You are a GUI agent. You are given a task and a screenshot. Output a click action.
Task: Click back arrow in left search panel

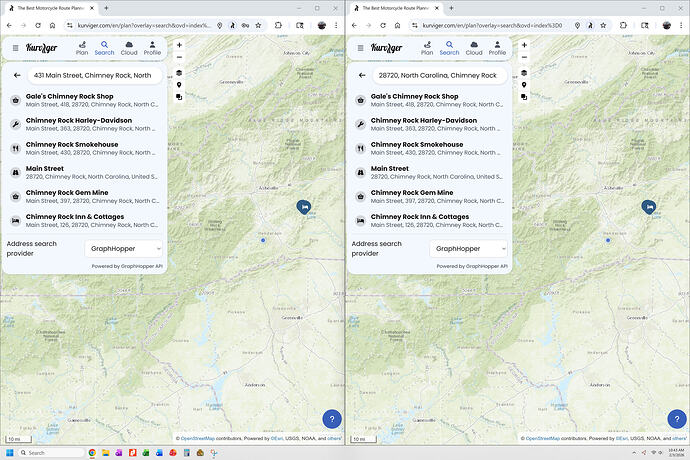(x=17, y=75)
